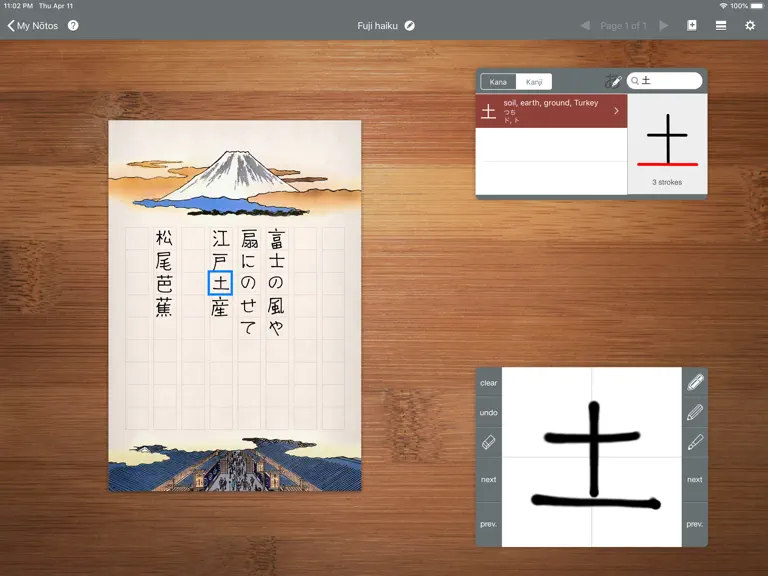The height and width of the screenshot is (576, 768).
Task: Open the page list menu icon
Action: click(720, 25)
